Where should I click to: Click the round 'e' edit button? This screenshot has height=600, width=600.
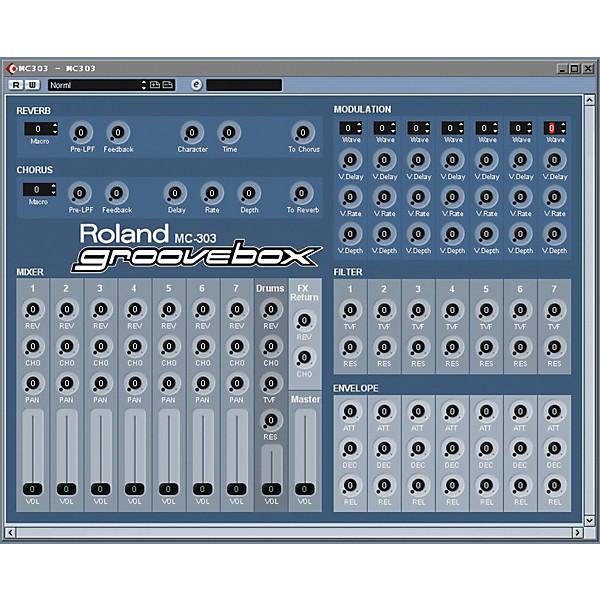click(196, 85)
